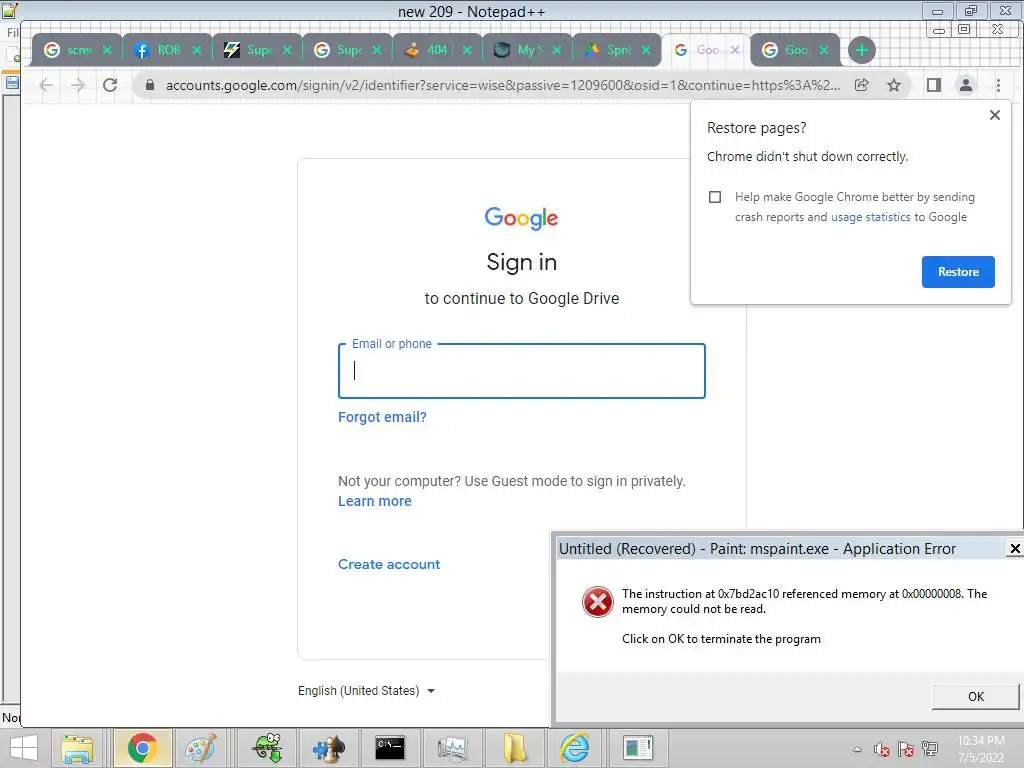Go forward in Chrome

click(78, 85)
